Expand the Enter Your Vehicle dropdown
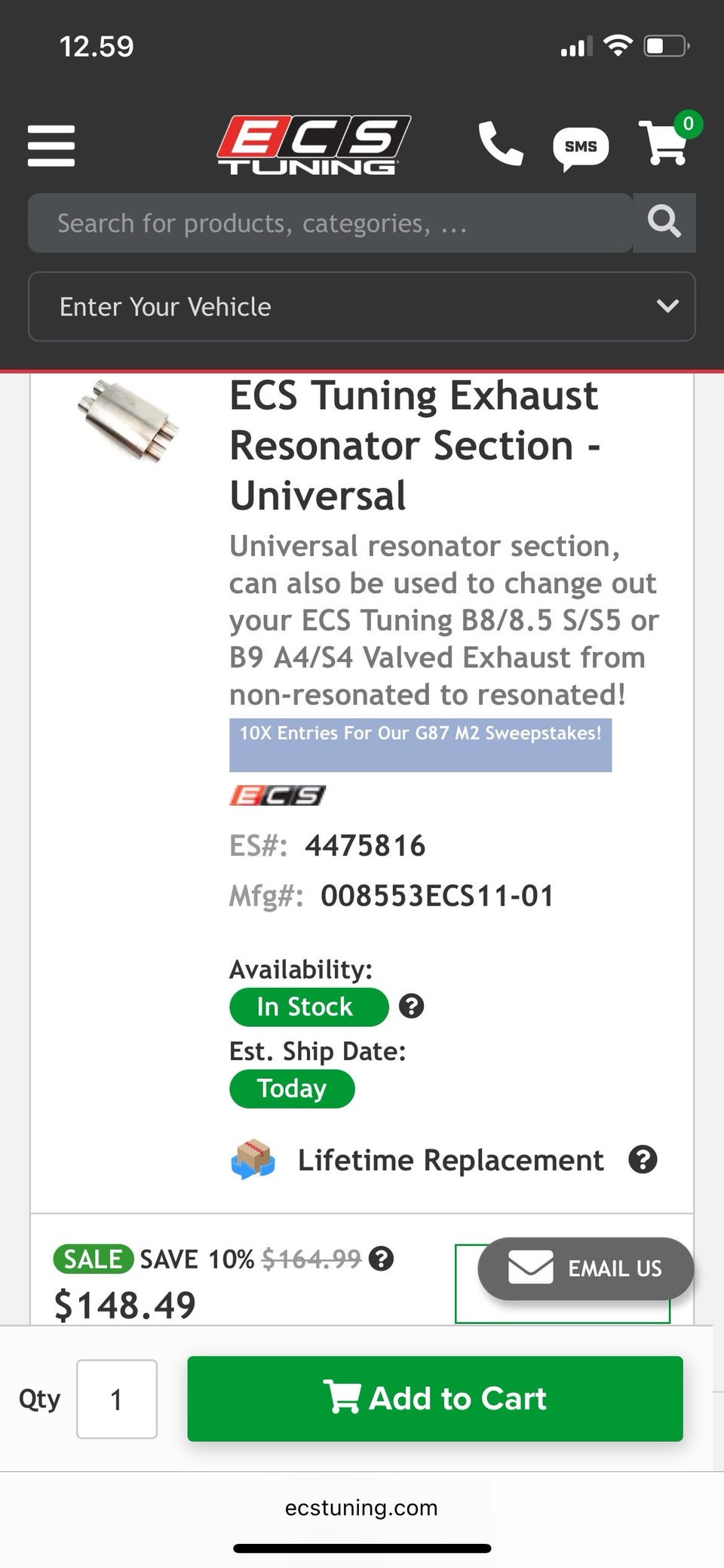Viewport: 724px width, 1568px height. (360, 306)
